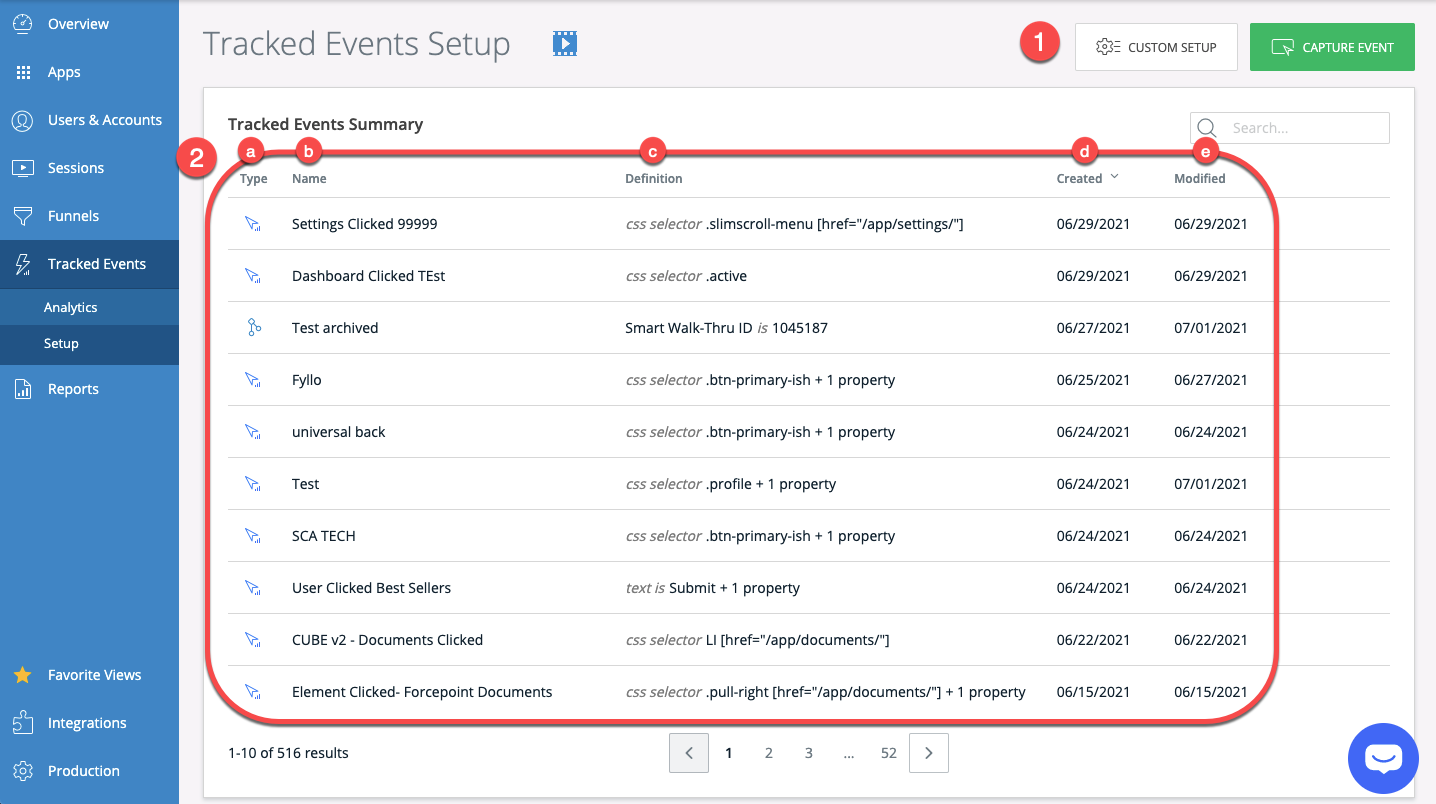Open Element Clicked- Forcepoint Documents event
The width and height of the screenshot is (1436, 804).
422,692
